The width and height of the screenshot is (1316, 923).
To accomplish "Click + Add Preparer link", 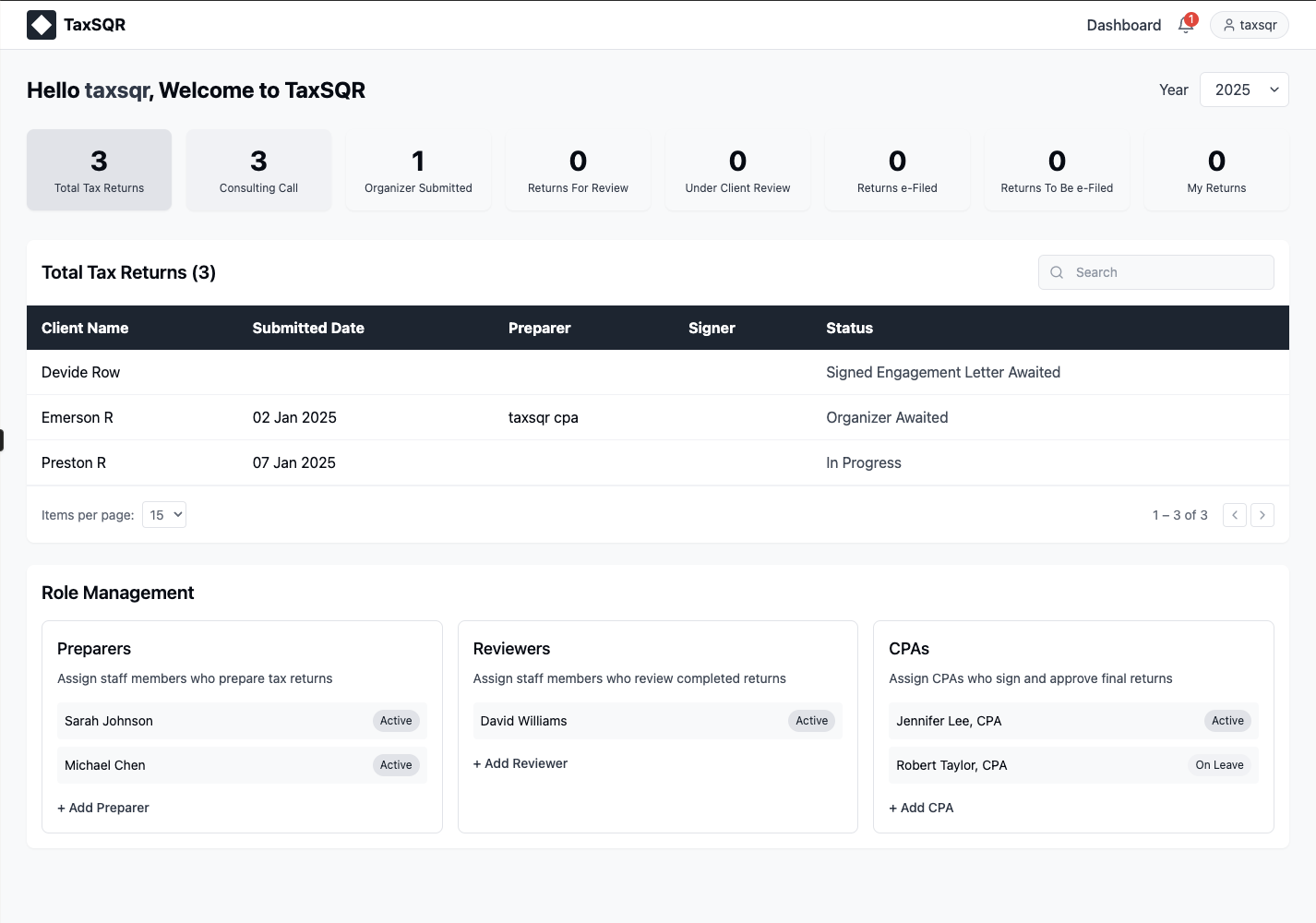I will 103,808.
